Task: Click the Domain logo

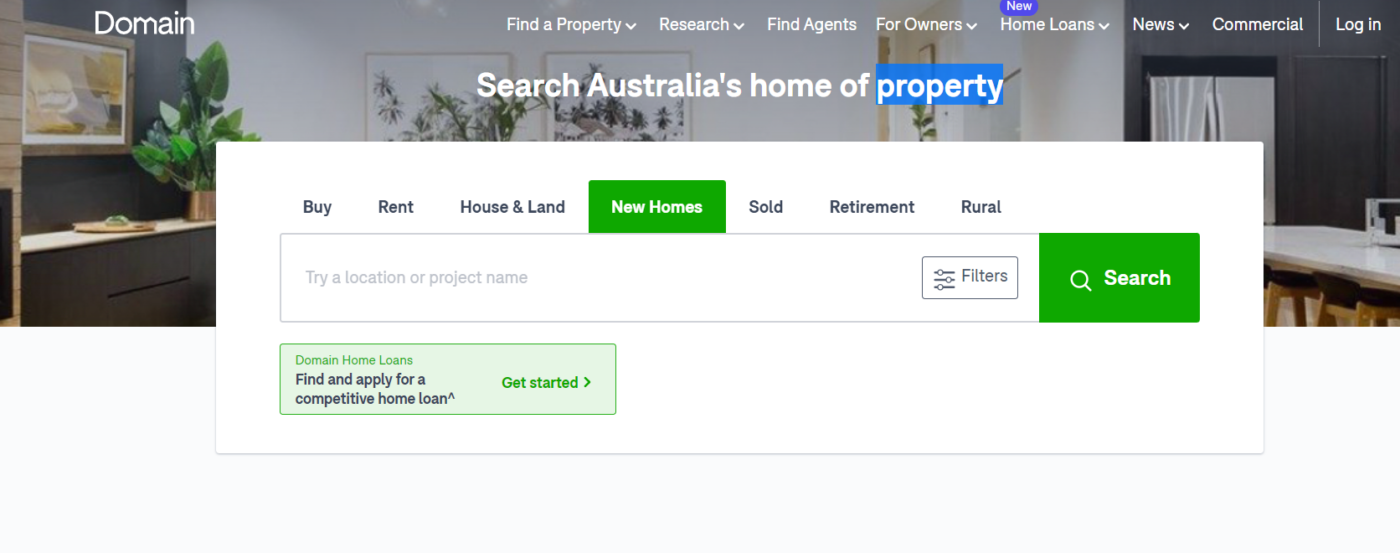Action: (144, 23)
